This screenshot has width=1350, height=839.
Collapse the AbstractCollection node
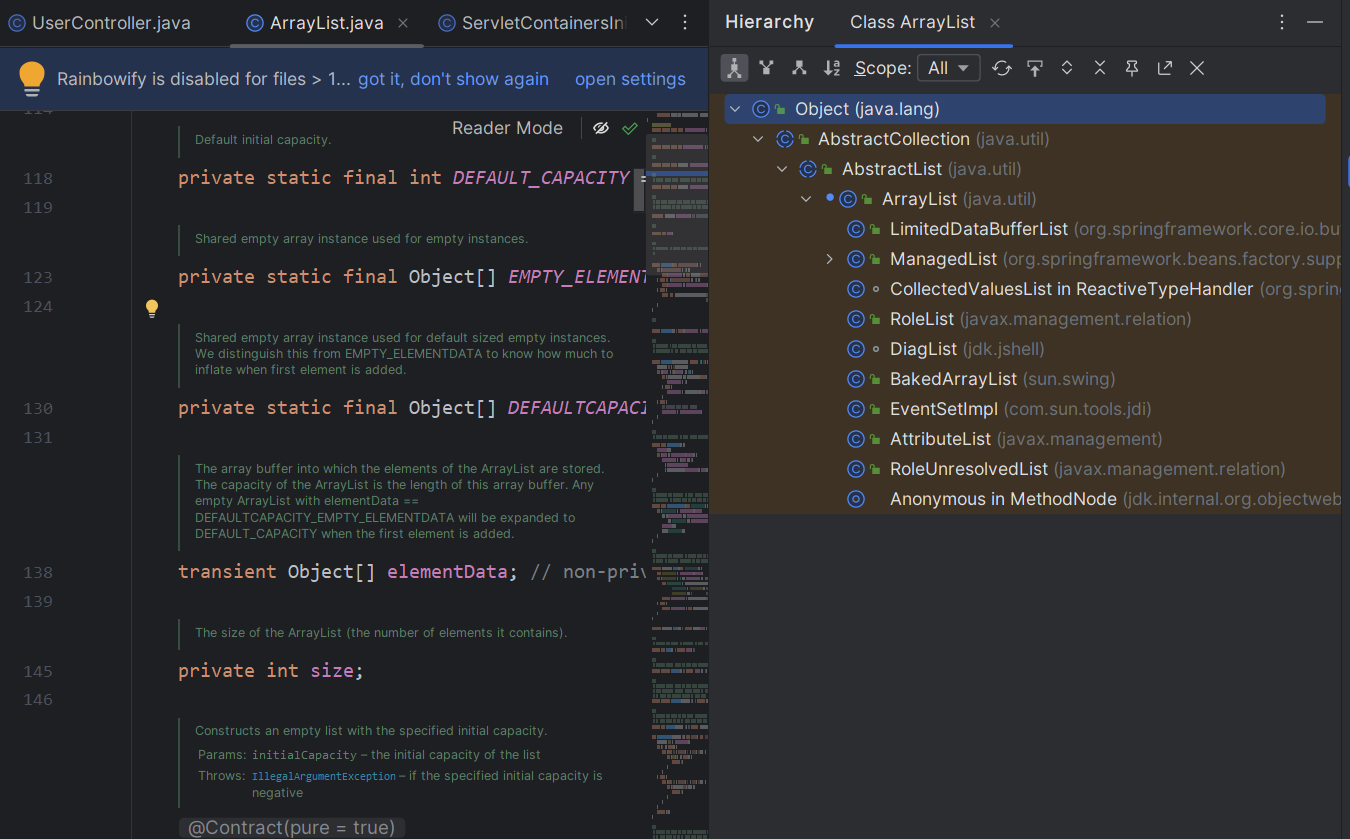tap(758, 139)
